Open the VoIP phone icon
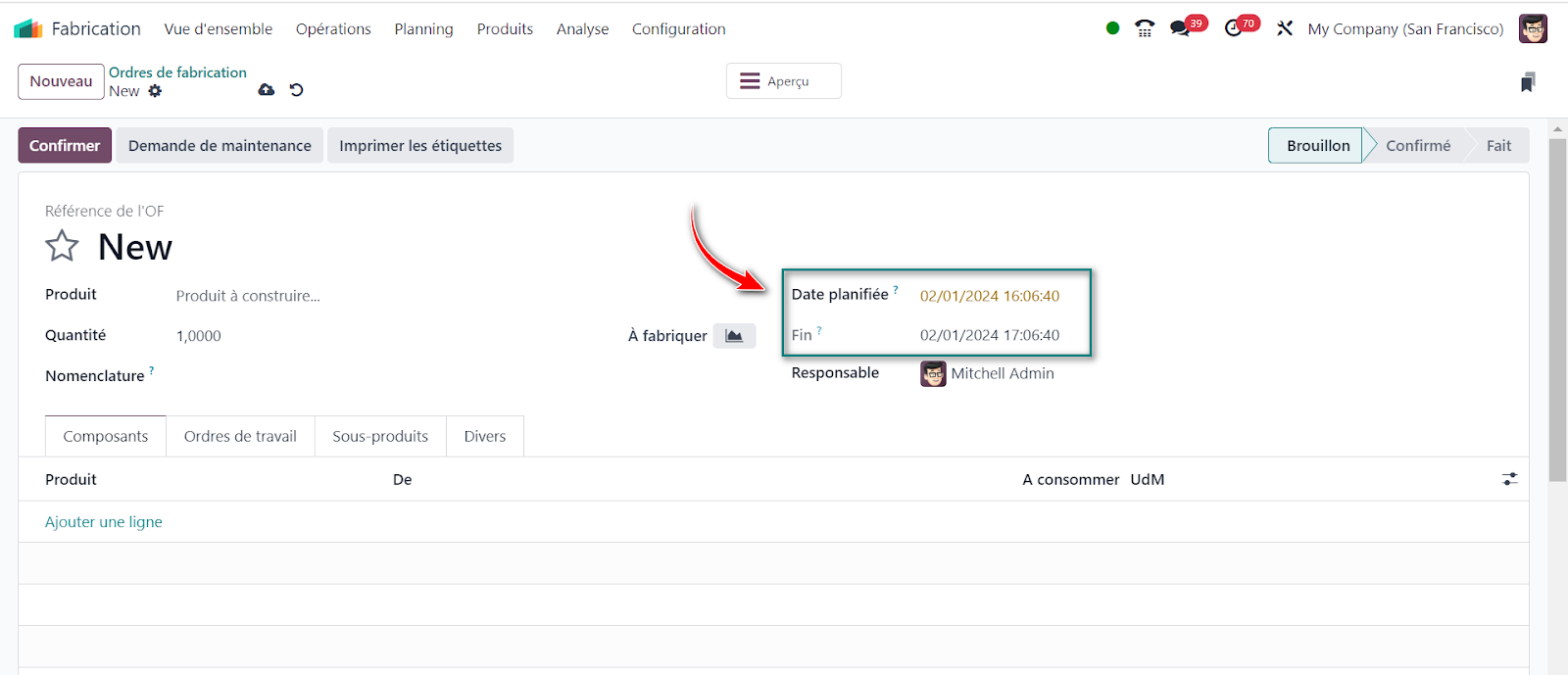The height and width of the screenshot is (675, 1568). [x=1144, y=28]
